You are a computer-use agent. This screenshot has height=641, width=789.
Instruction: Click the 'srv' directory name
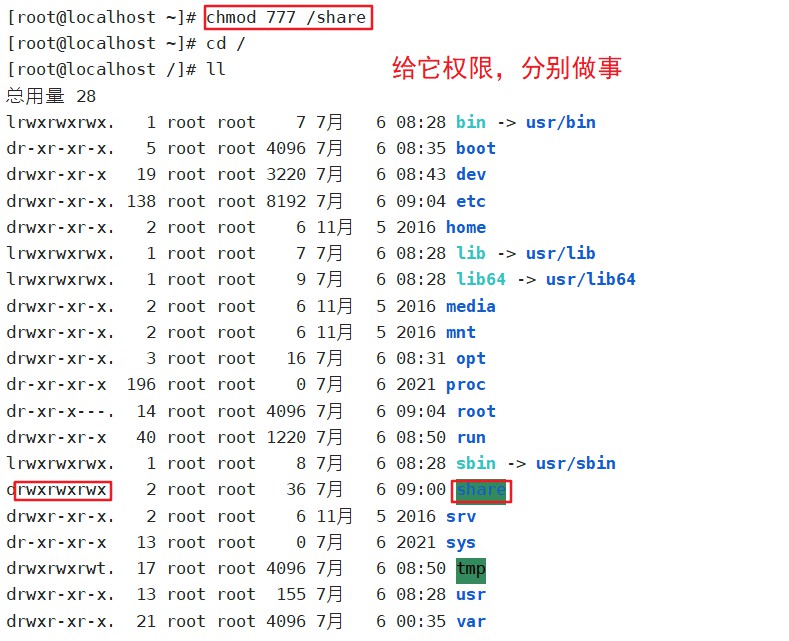tap(460, 517)
